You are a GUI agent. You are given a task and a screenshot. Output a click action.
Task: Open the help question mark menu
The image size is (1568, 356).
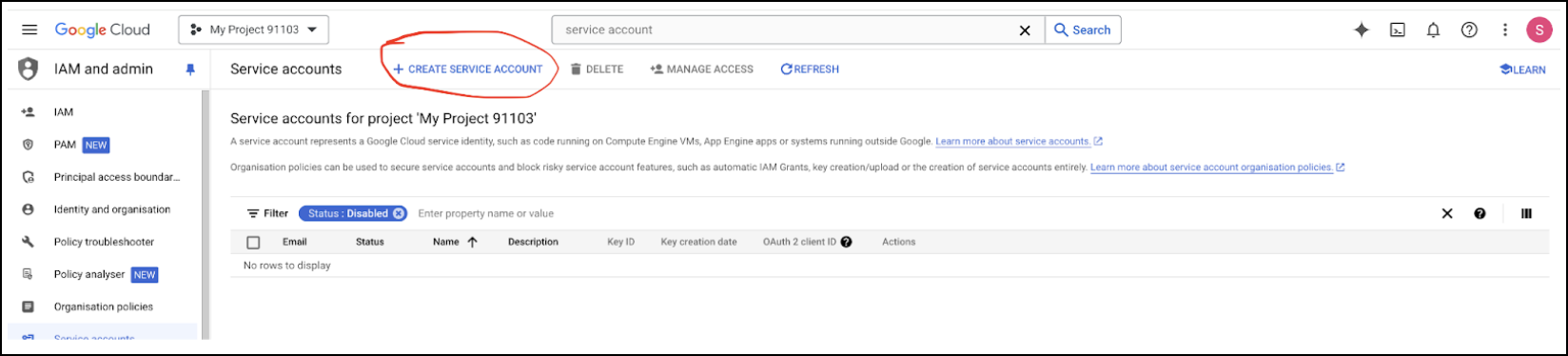(x=1469, y=30)
